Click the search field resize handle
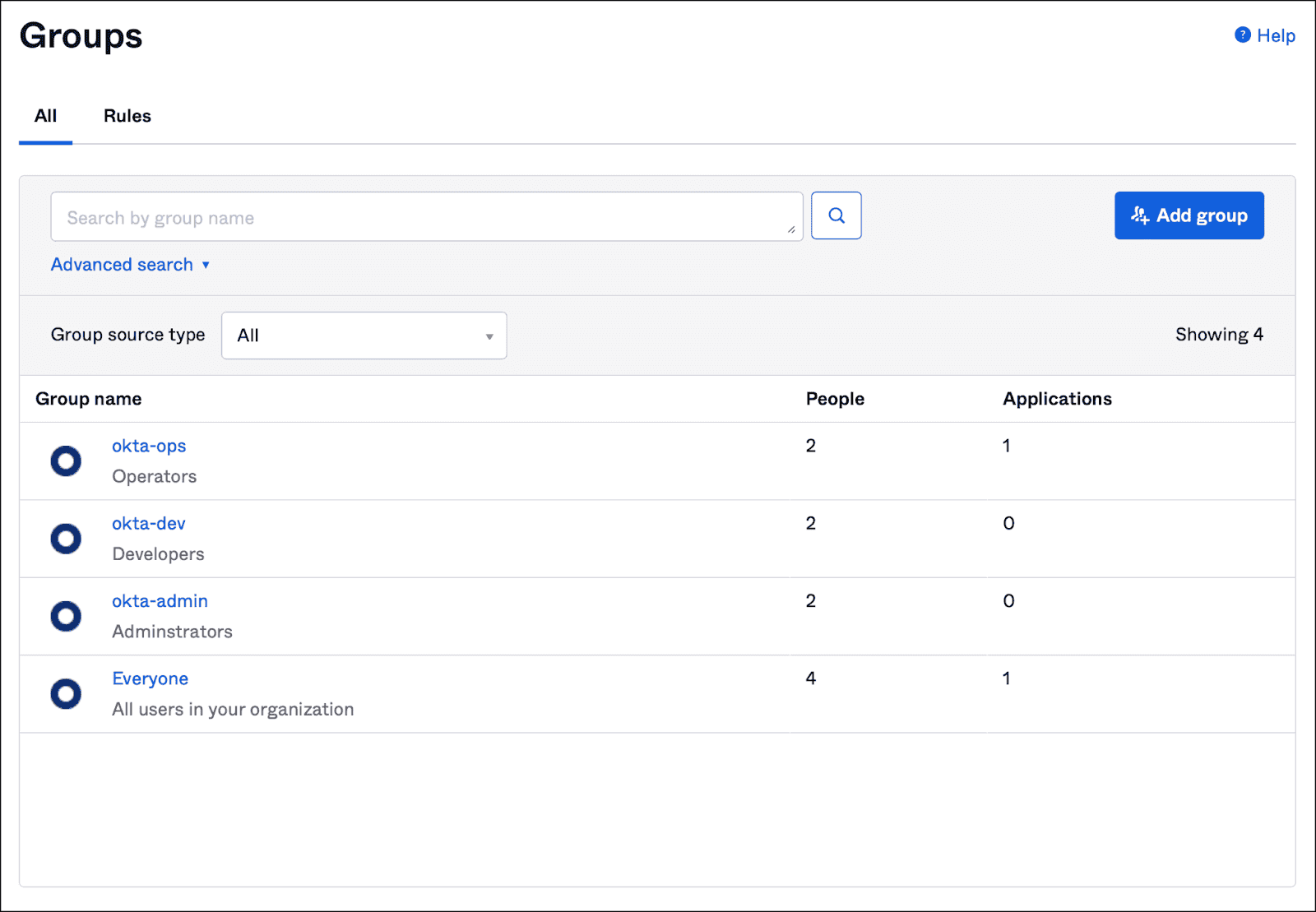1316x912 pixels. click(791, 229)
